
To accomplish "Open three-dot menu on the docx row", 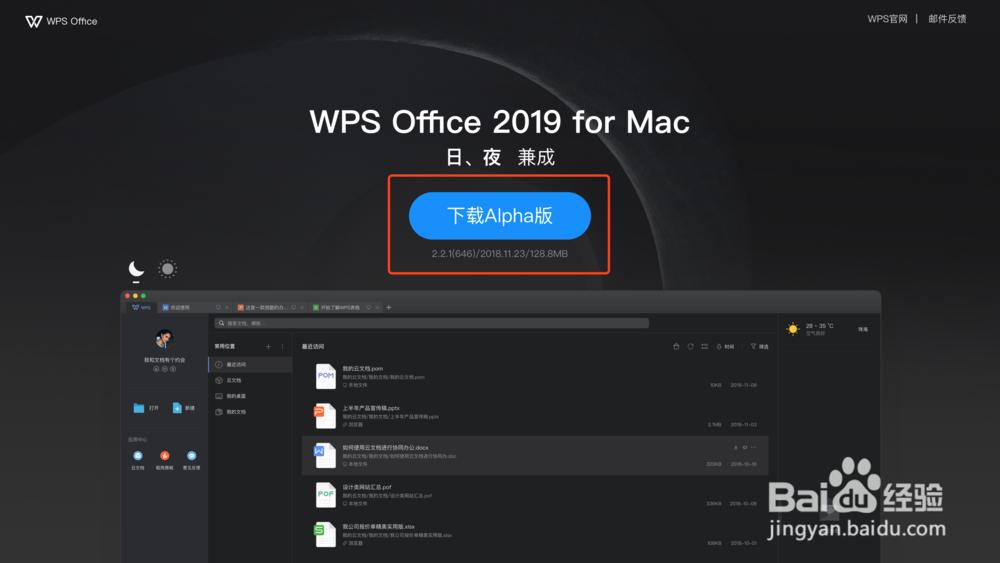I will [754, 448].
